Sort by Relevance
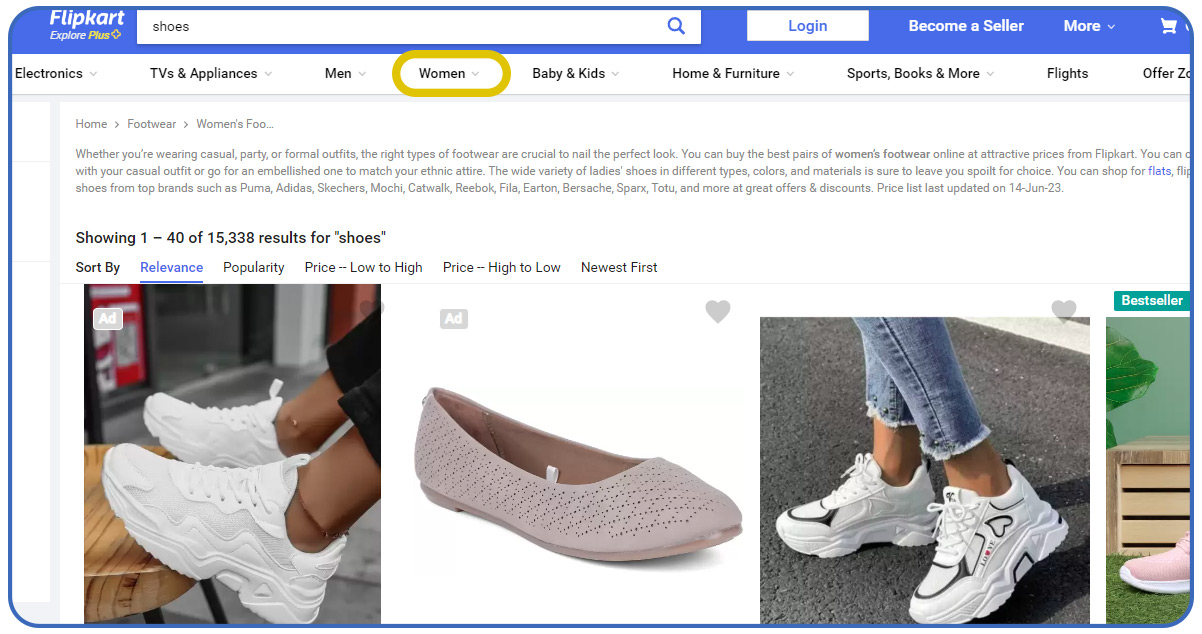Viewport: 1202px width, 634px height. click(x=171, y=267)
